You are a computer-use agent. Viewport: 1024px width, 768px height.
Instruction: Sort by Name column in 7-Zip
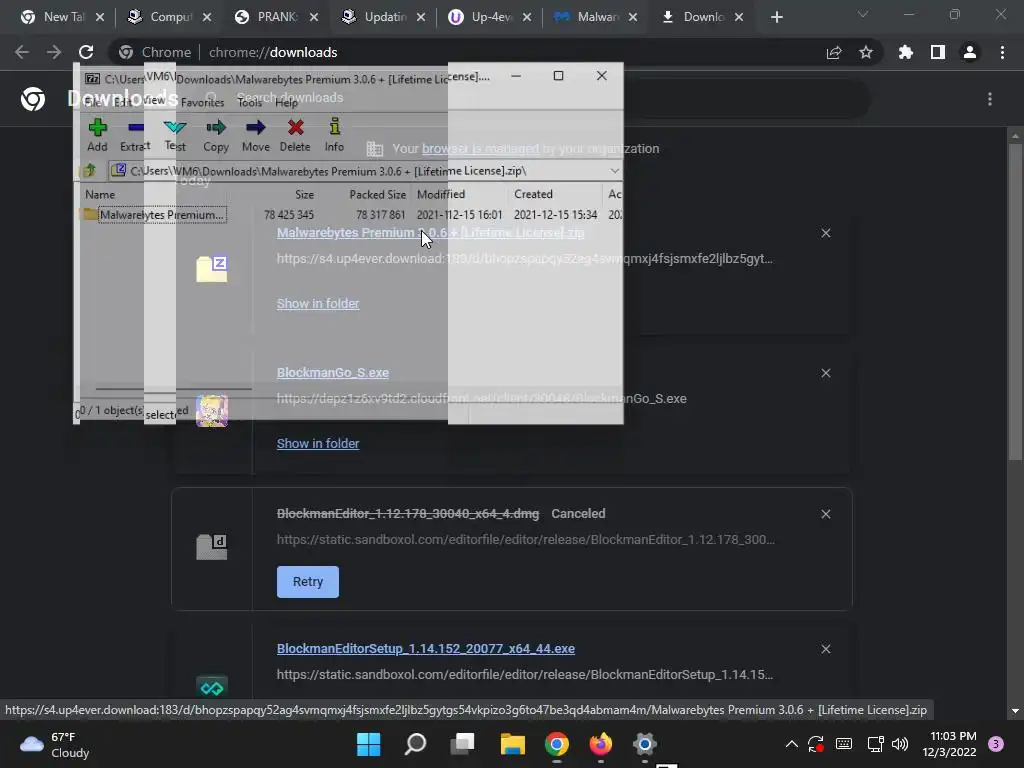pyautogui.click(x=100, y=195)
